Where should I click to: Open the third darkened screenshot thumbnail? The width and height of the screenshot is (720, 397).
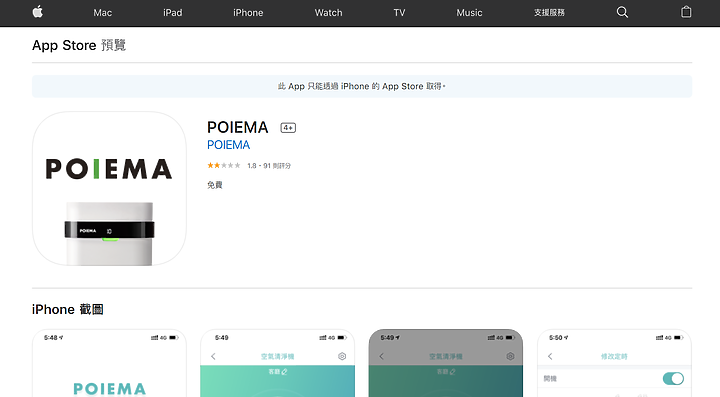point(446,363)
